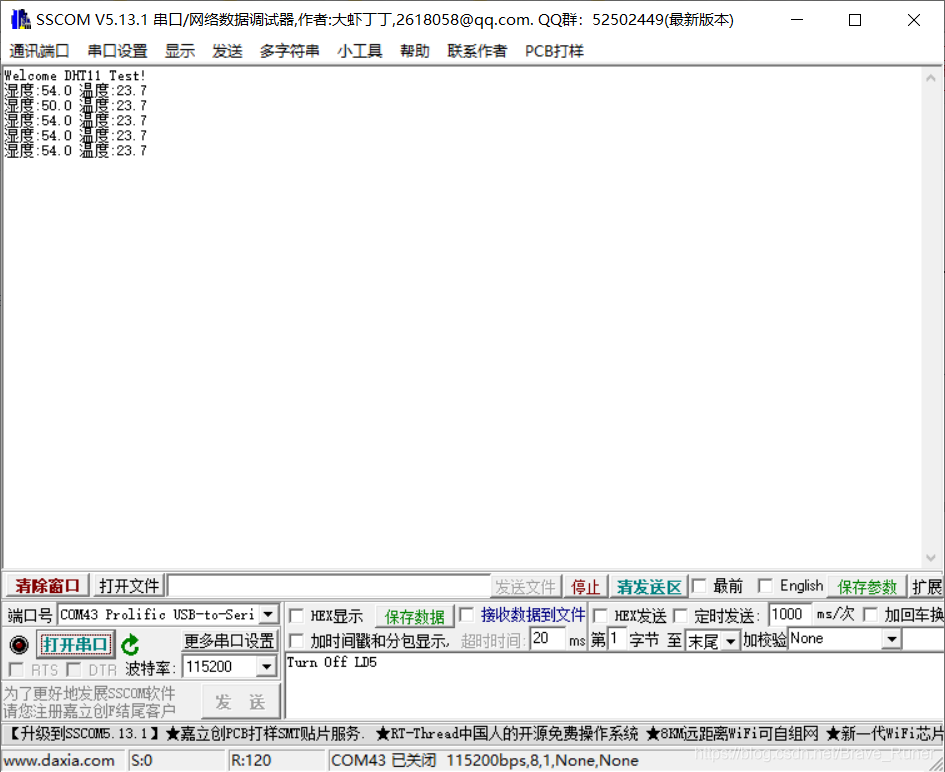
Task: Open the 通讯端口 menu
Action: click(x=39, y=51)
